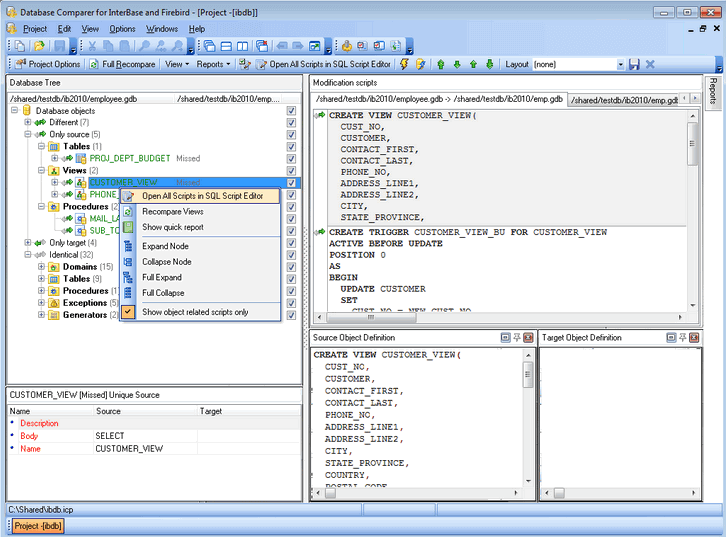Viewport: 726px width, 537px height.
Task: Toggle the Only source (5) checkbox
Action: (291, 135)
